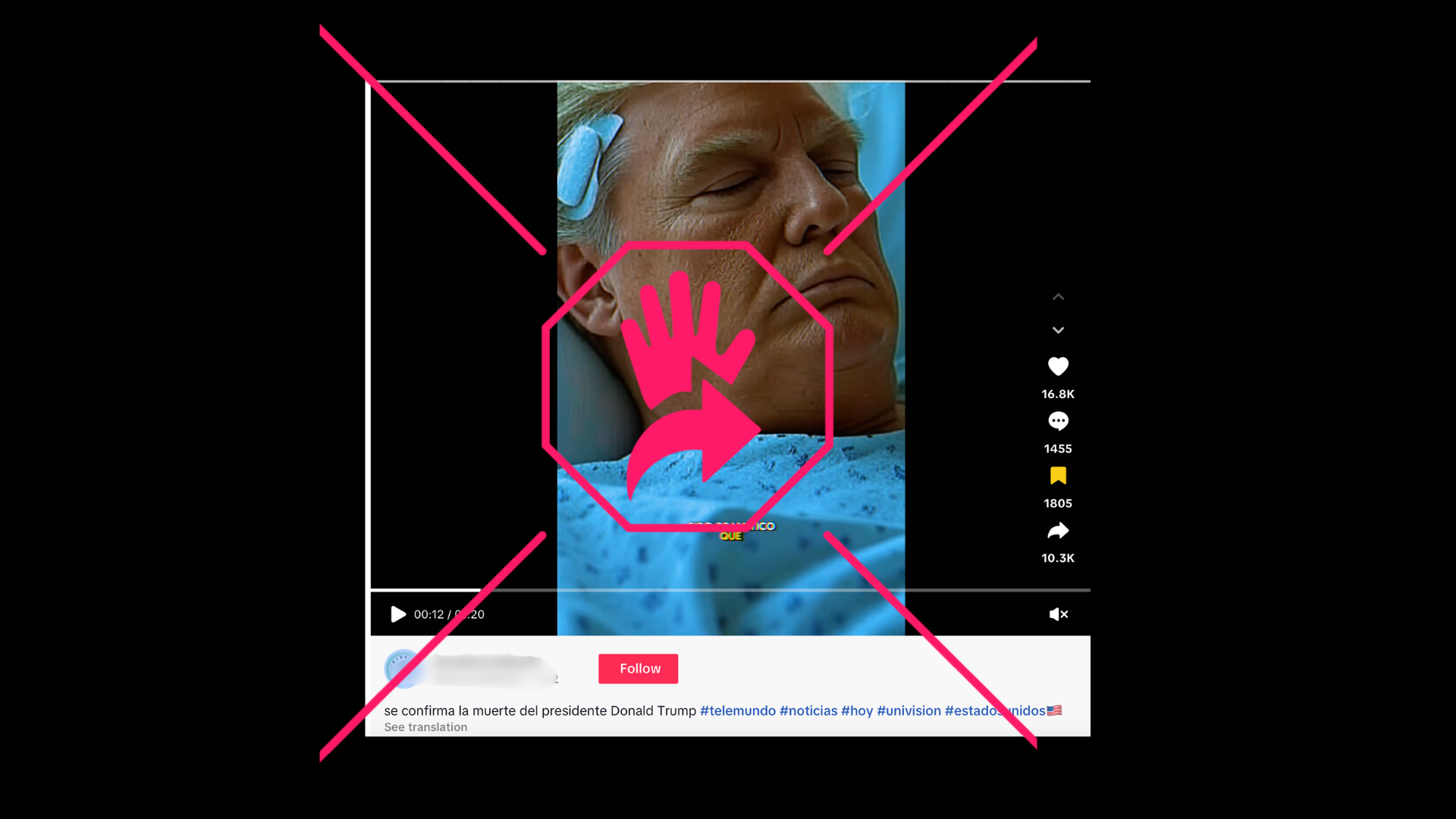Open the uploader's profile avatar
Screen dimensions: 1456x819
coord(403,669)
